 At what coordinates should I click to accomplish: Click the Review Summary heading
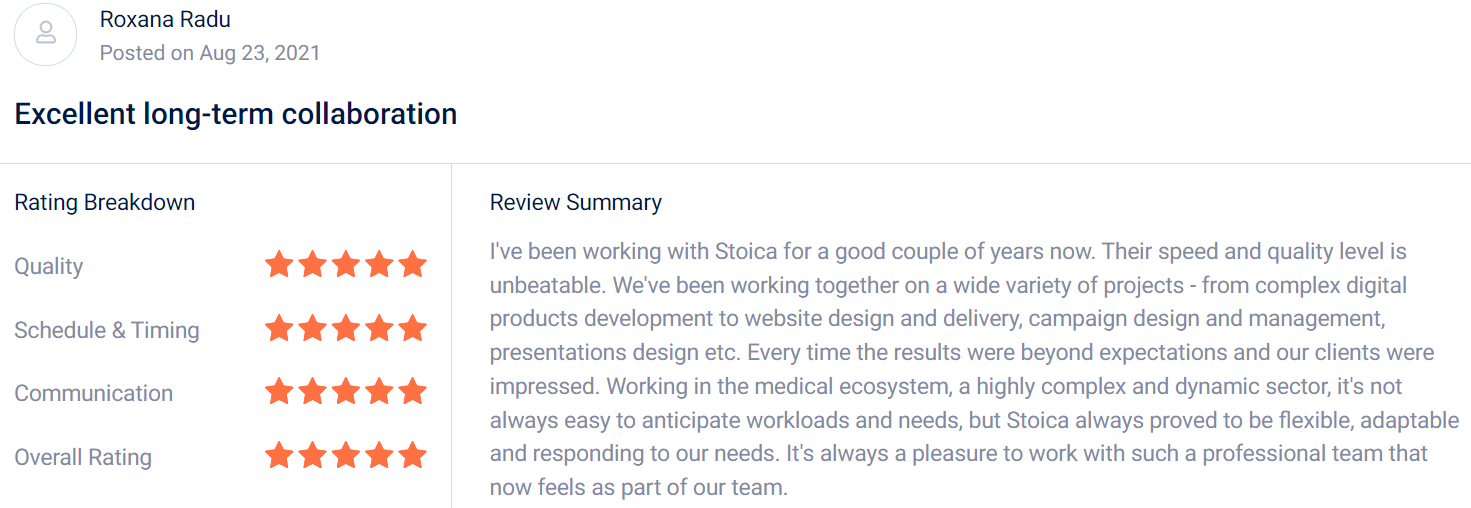click(576, 203)
